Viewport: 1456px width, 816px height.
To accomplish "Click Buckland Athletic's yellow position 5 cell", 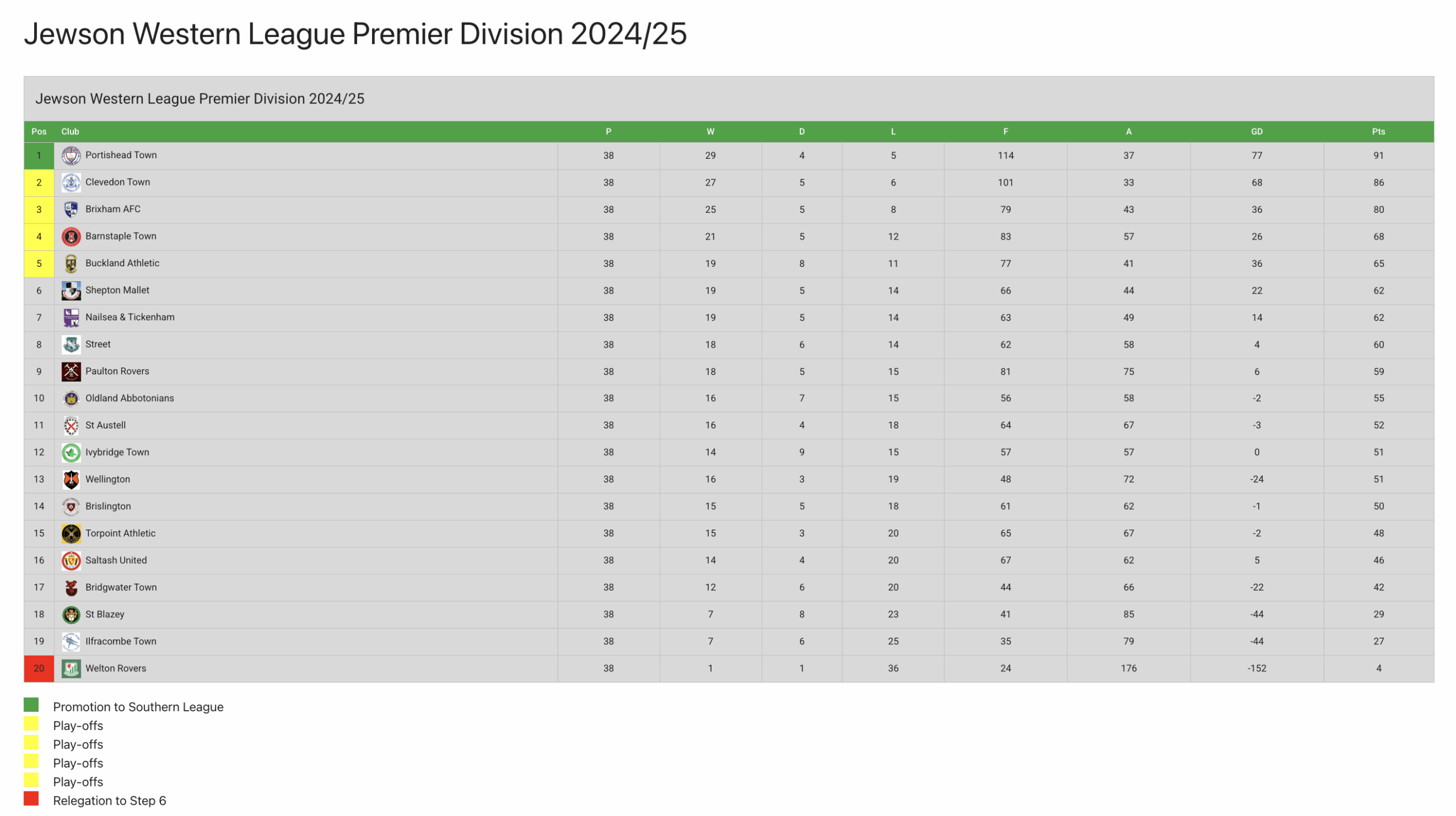I will pos(39,264).
